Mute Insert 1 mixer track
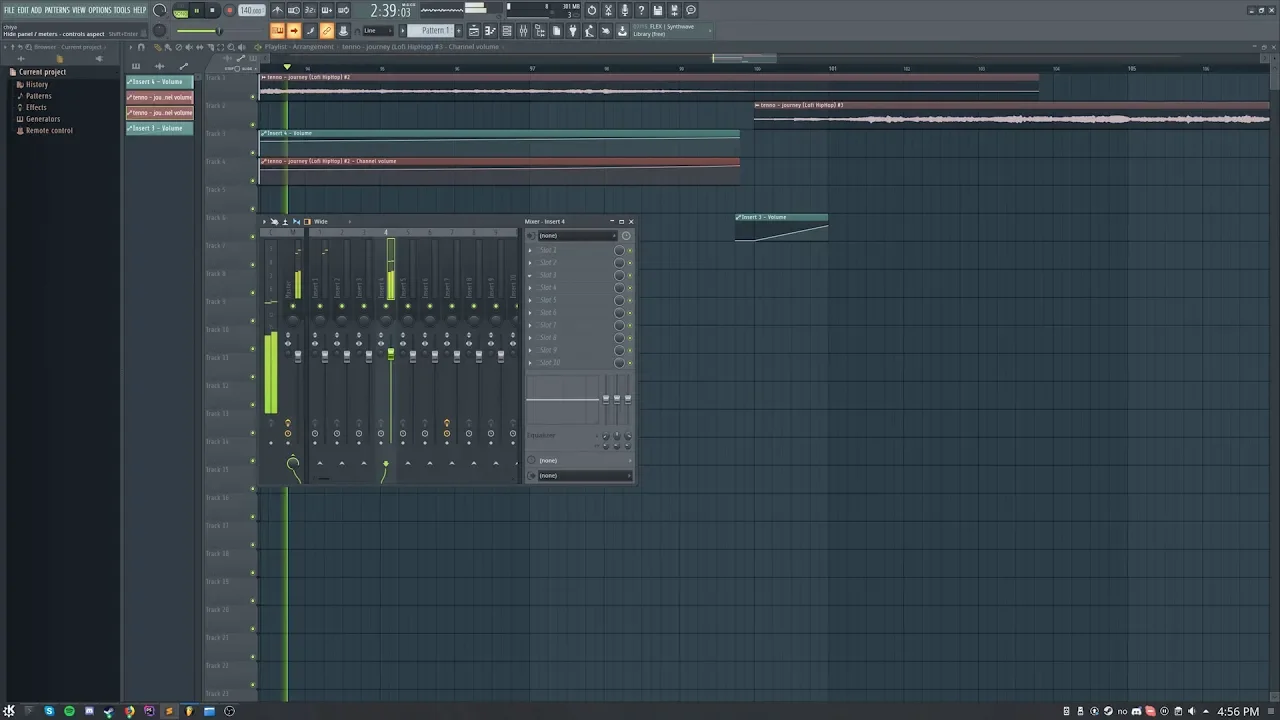Screen dimensions: 1280x720 pos(319,307)
